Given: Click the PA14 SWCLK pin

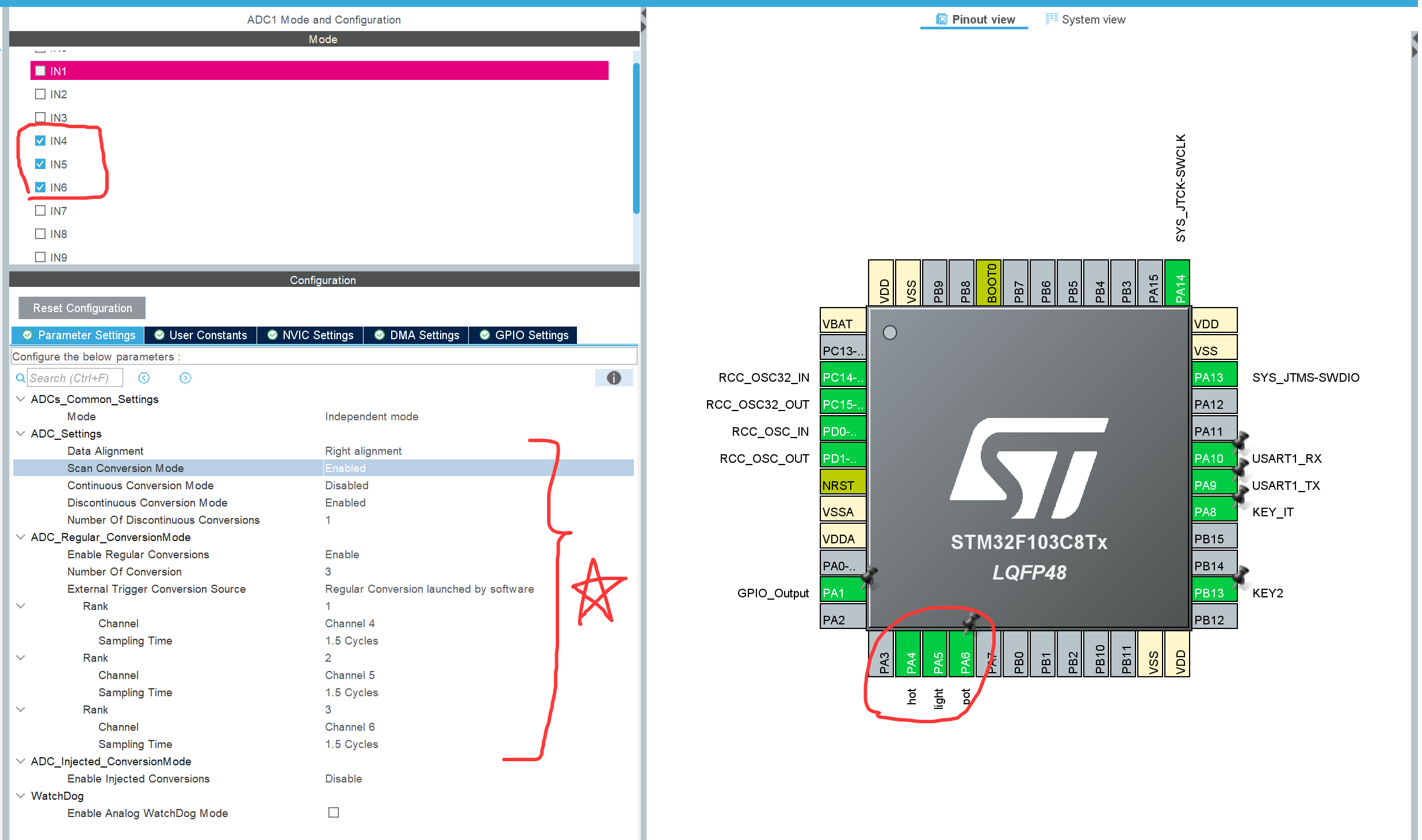Looking at the screenshot, I should (1177, 283).
